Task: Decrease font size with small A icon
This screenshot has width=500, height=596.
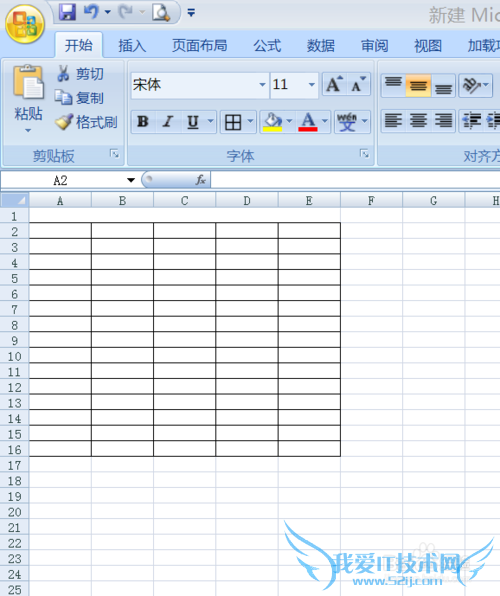Action: point(358,84)
